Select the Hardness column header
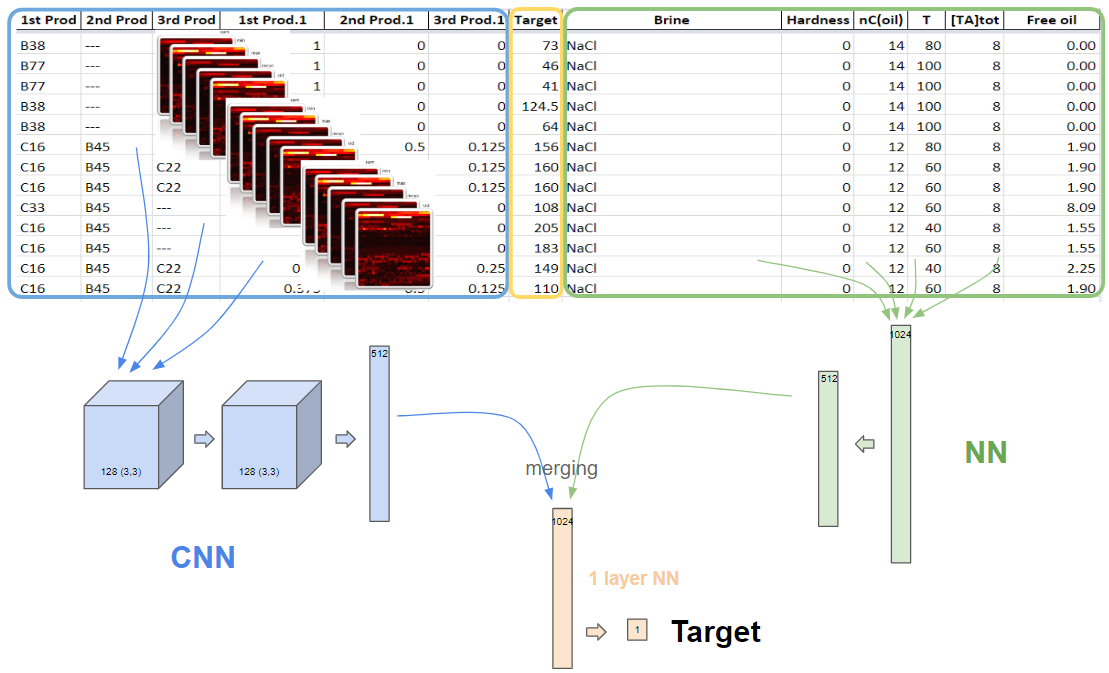1109x673 pixels. (x=818, y=20)
